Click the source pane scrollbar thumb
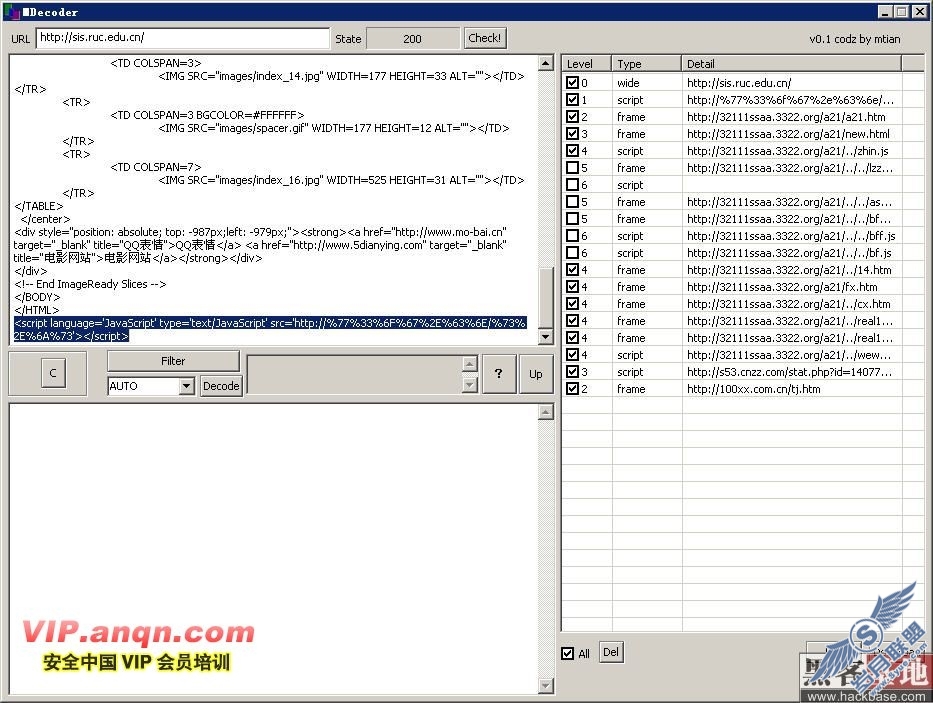 pos(546,297)
